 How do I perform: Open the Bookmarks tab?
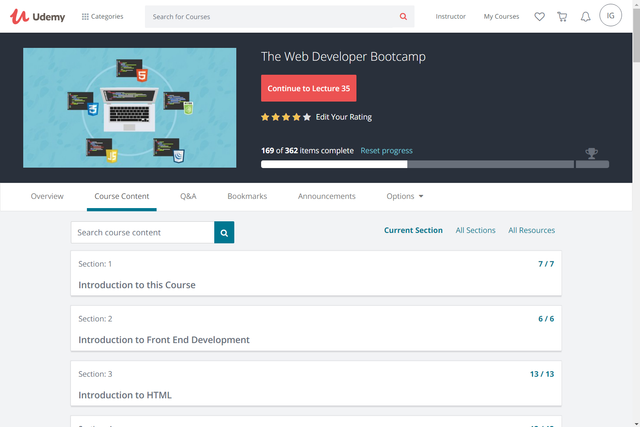tap(247, 196)
